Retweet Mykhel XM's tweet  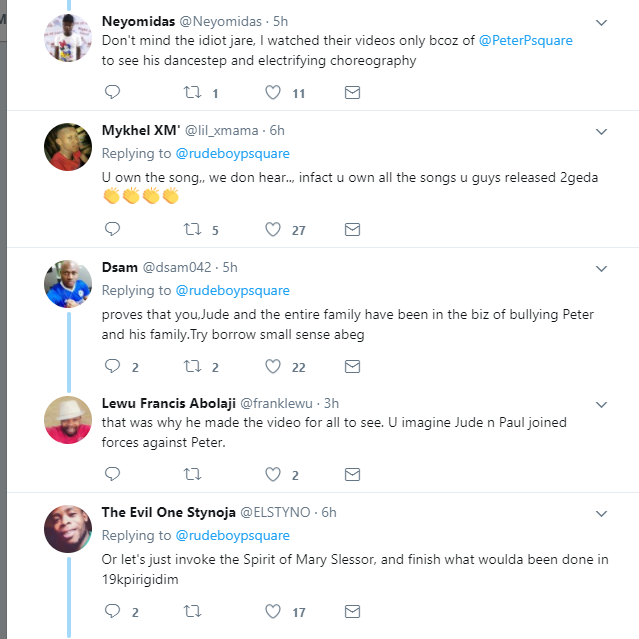[x=192, y=230]
